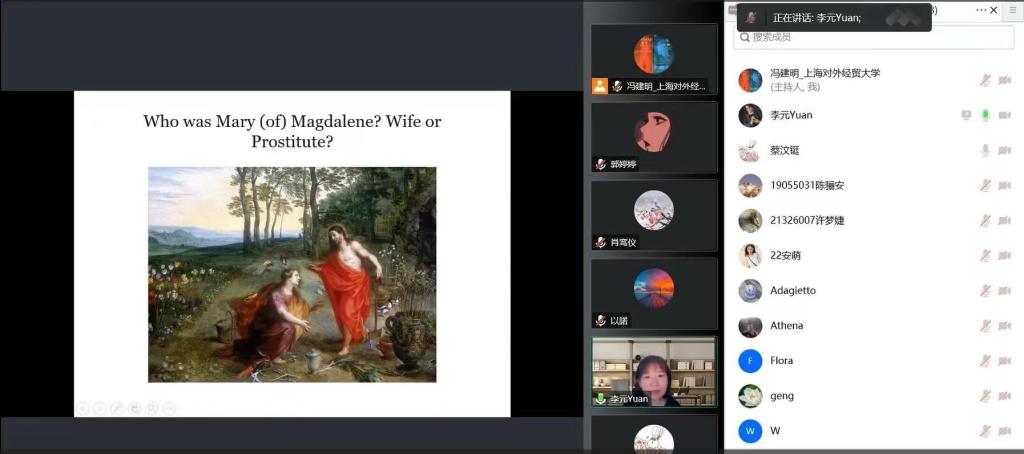Image resolution: width=1024 pixels, height=454 pixels.
Task: Unmute microphone for Flora
Action: pyautogui.click(x=985, y=361)
